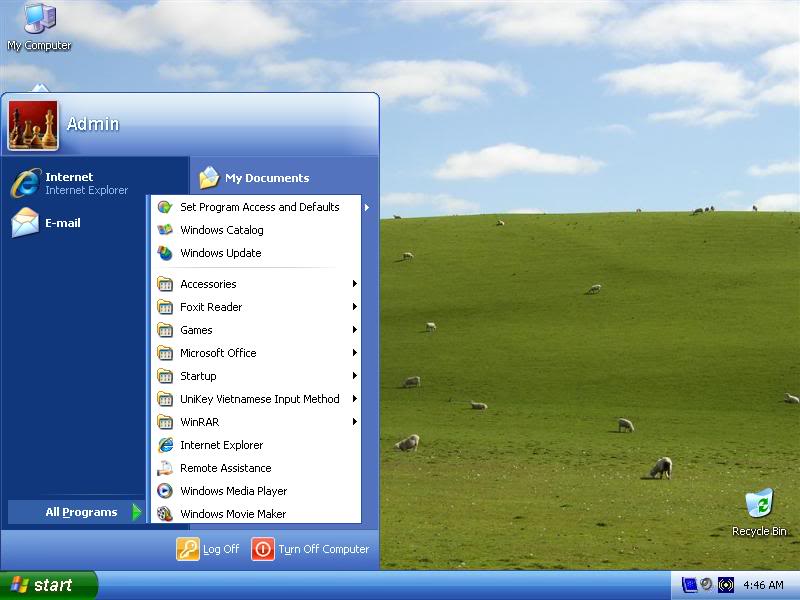
Task: Expand the Games submenu arrow
Action: tap(354, 330)
